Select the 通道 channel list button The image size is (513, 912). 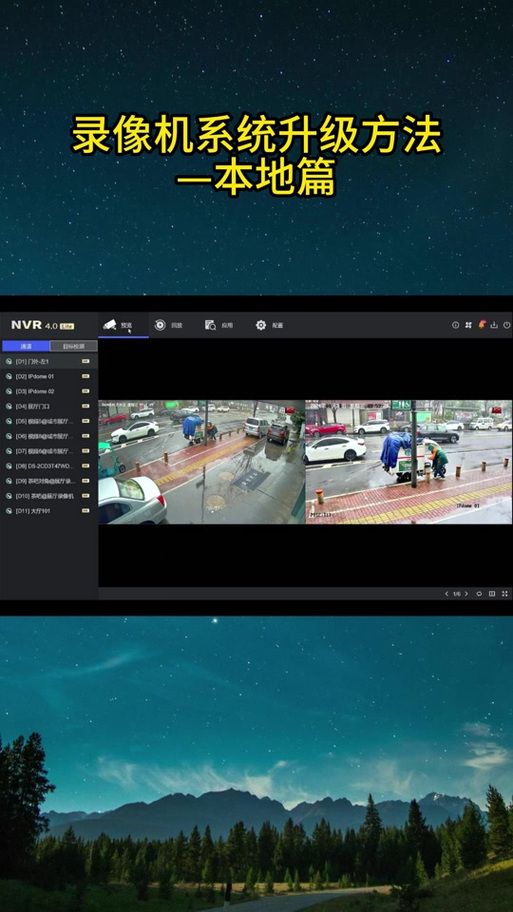(x=26, y=346)
